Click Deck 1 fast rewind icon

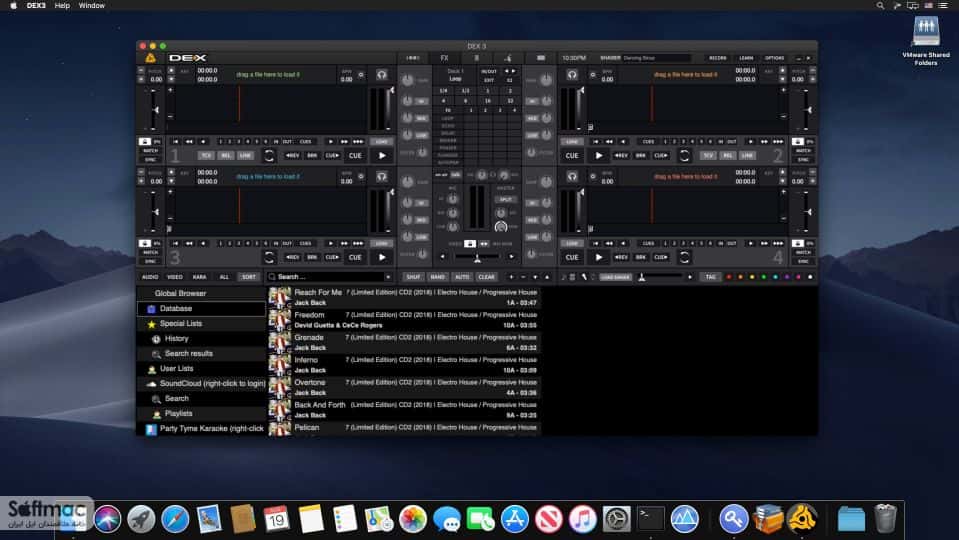(x=190, y=141)
